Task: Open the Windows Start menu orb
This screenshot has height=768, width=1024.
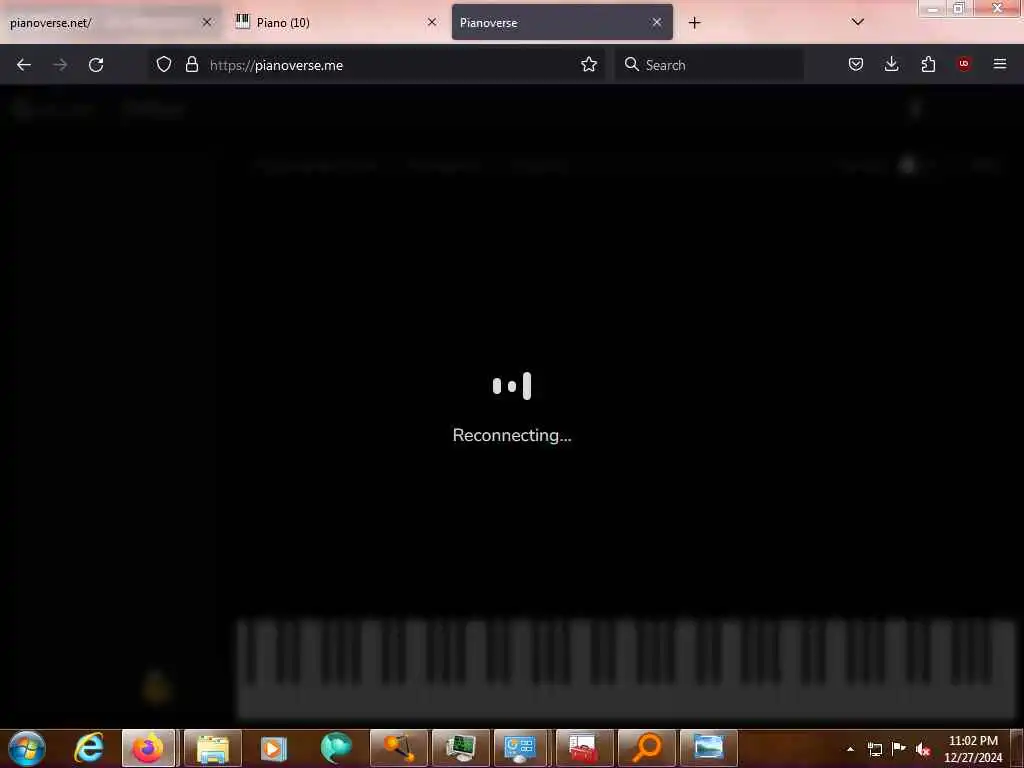Action: (27, 748)
